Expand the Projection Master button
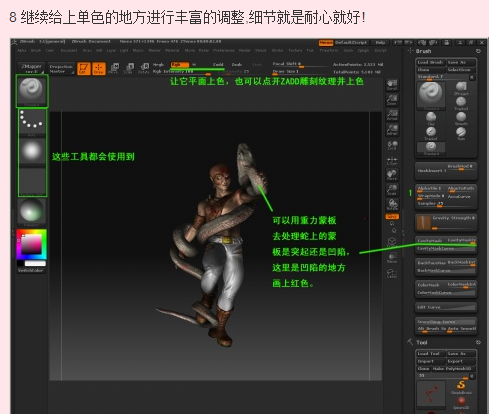The image size is (489, 414). [61, 69]
